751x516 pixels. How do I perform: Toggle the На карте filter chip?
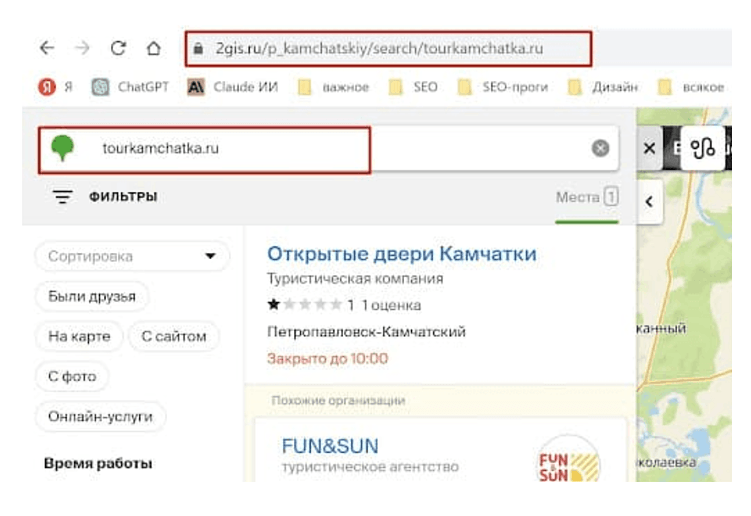(79, 336)
